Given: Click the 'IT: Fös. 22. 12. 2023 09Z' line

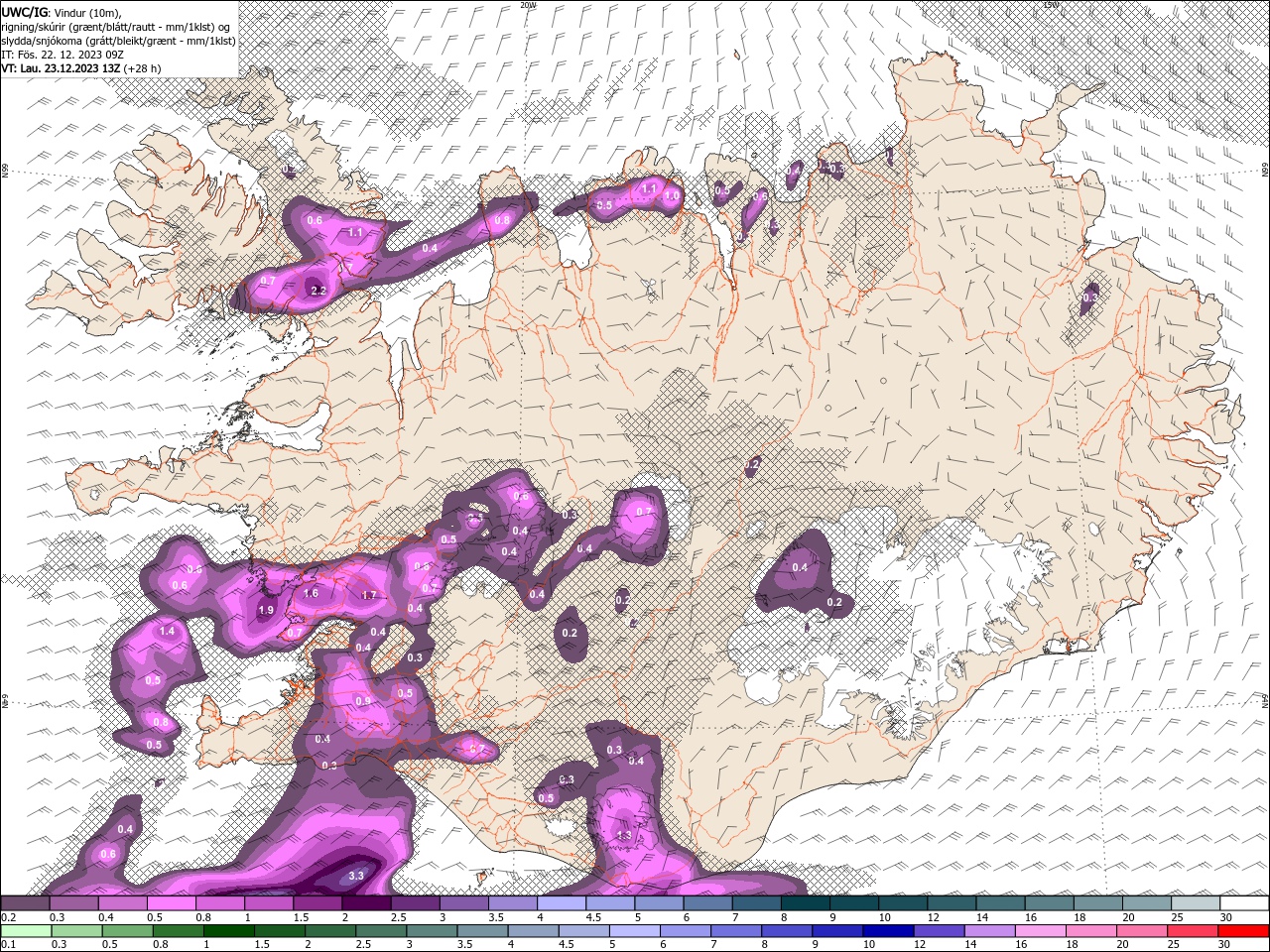Looking at the screenshot, I should click(63, 54).
